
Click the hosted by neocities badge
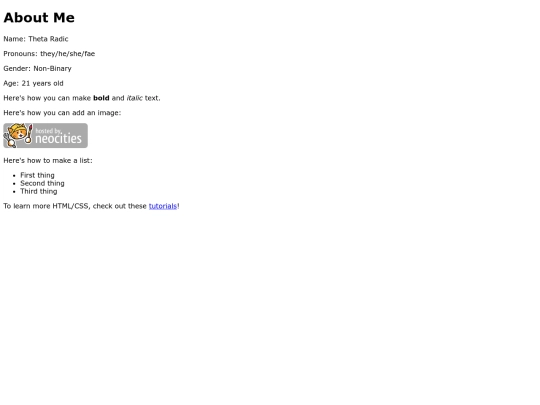[45, 136]
